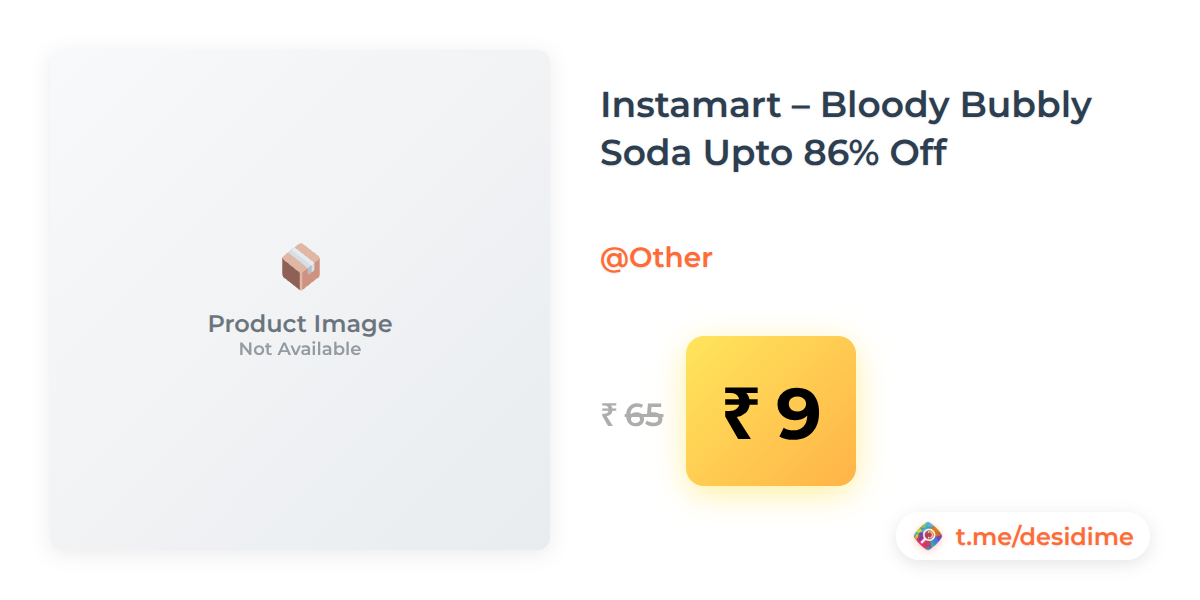1200x600 pixels.
Task: Click the DesiDime logo icon
Action: 928,537
